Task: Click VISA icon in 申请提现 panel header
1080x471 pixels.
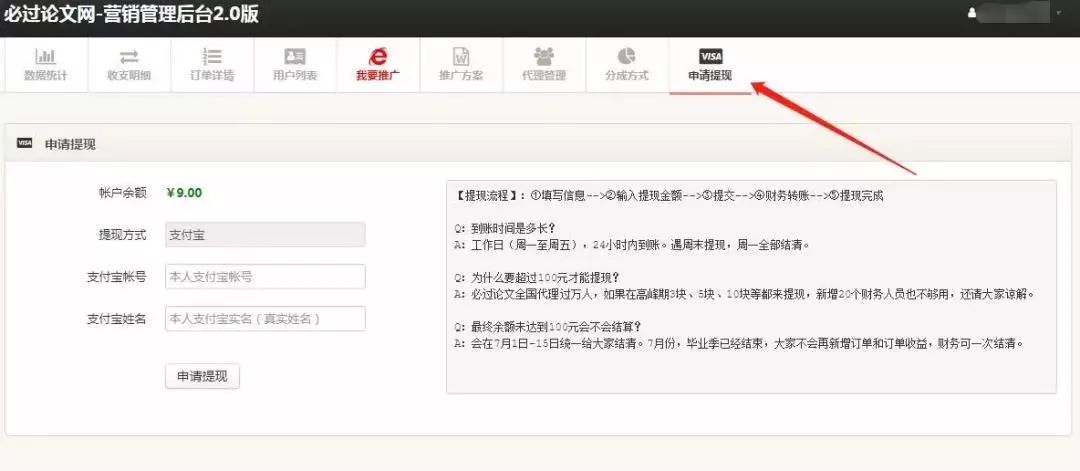Action: (x=25, y=143)
